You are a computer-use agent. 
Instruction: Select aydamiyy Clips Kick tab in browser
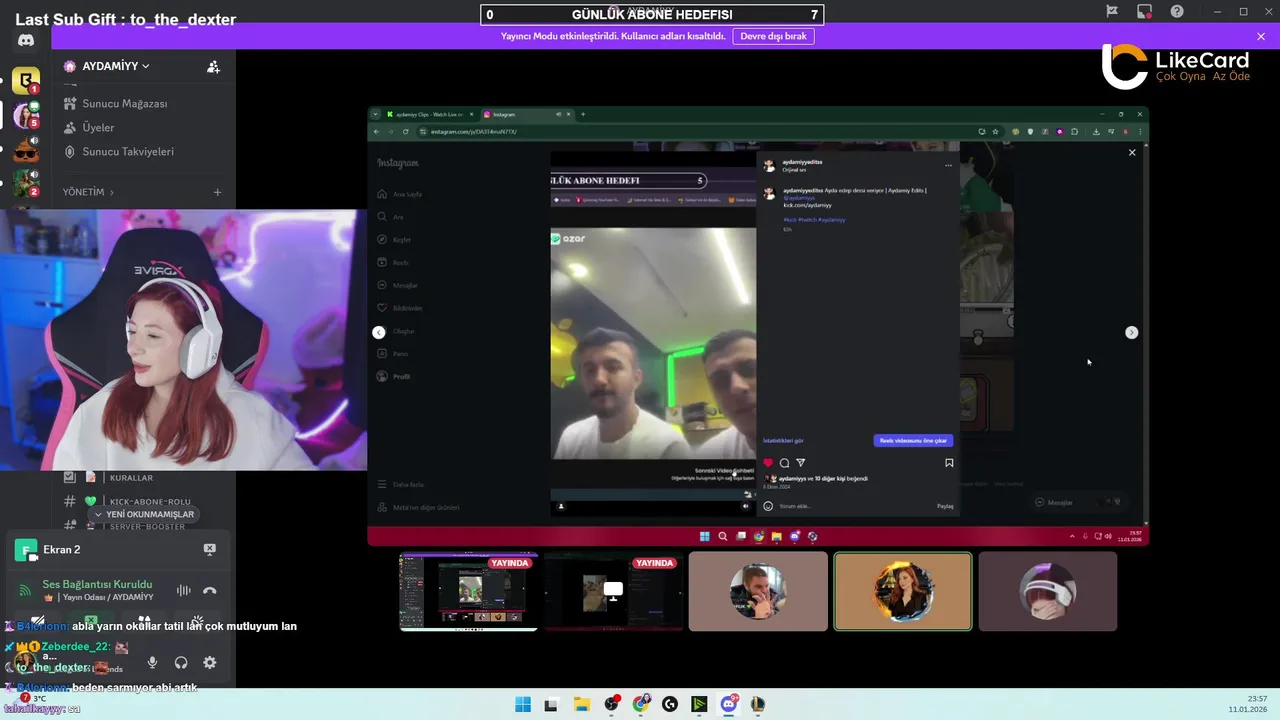coord(430,114)
